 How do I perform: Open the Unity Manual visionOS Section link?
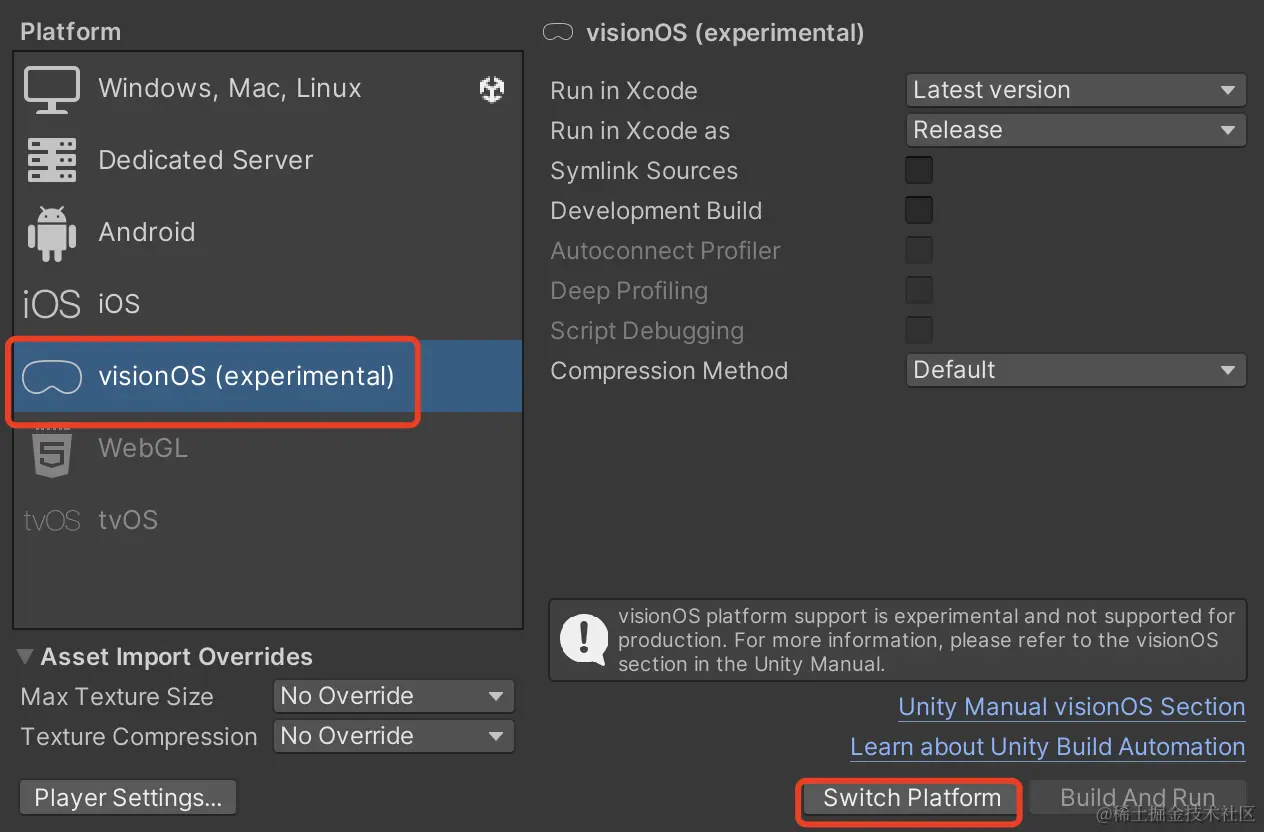(1072, 707)
